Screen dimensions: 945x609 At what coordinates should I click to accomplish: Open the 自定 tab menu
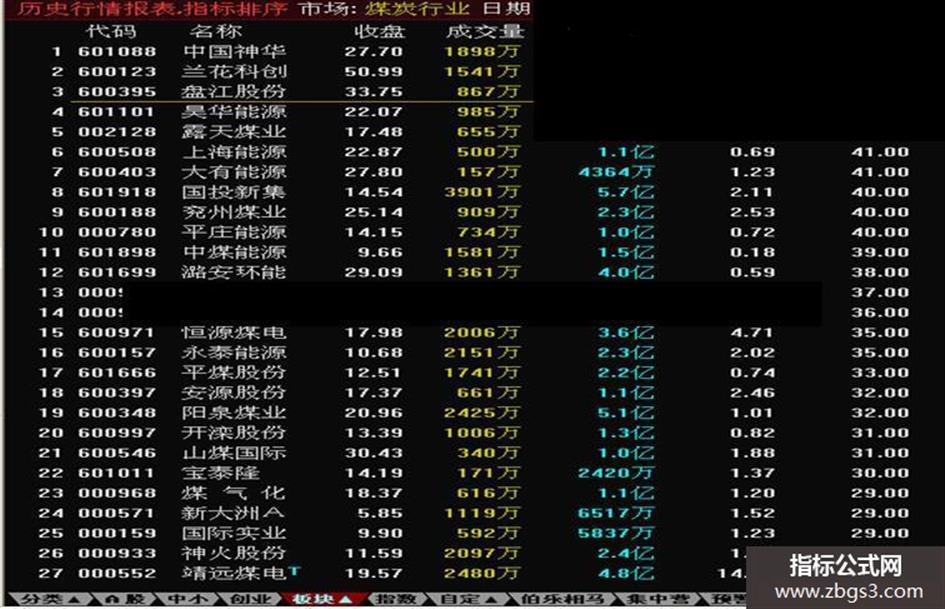468,599
